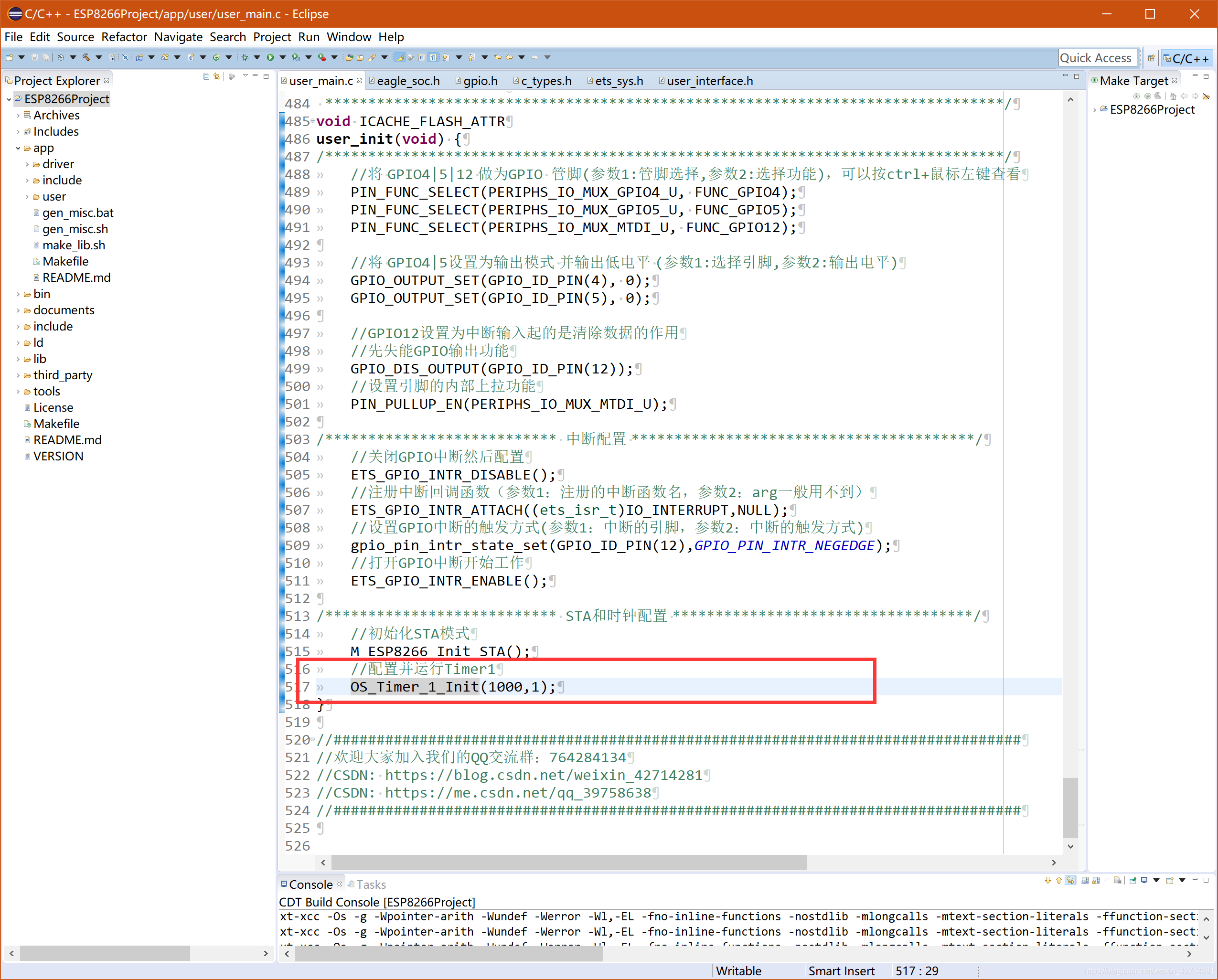Viewport: 1218px width, 980px height.
Task: Switch to the C/C++ perspective button
Action: click(1186, 58)
